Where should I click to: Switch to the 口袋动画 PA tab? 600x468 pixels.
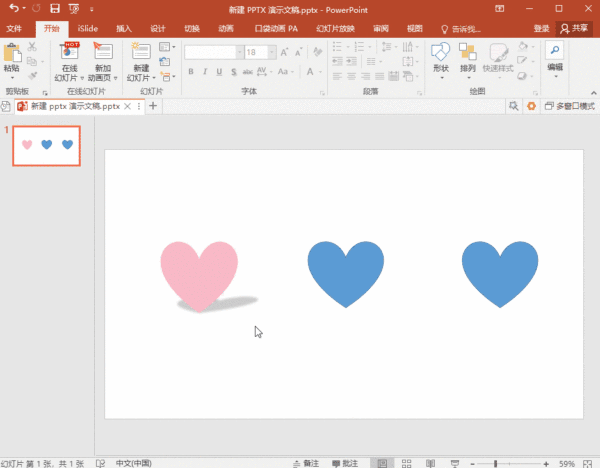pyautogui.click(x=276, y=29)
